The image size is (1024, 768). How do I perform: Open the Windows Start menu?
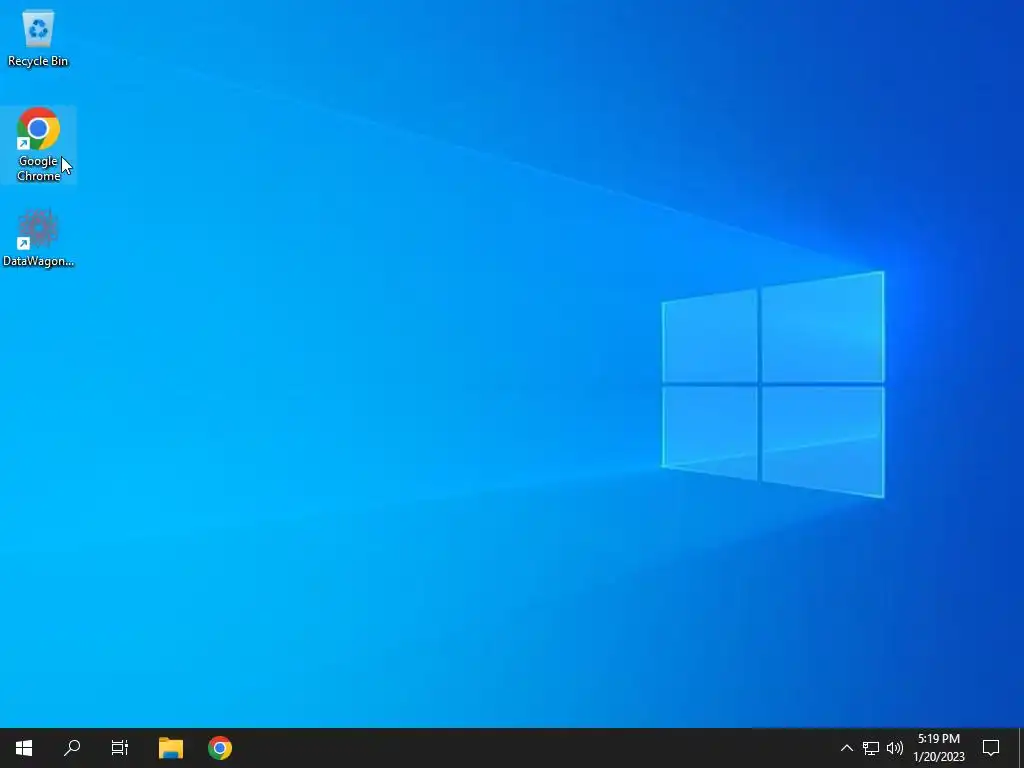point(24,748)
